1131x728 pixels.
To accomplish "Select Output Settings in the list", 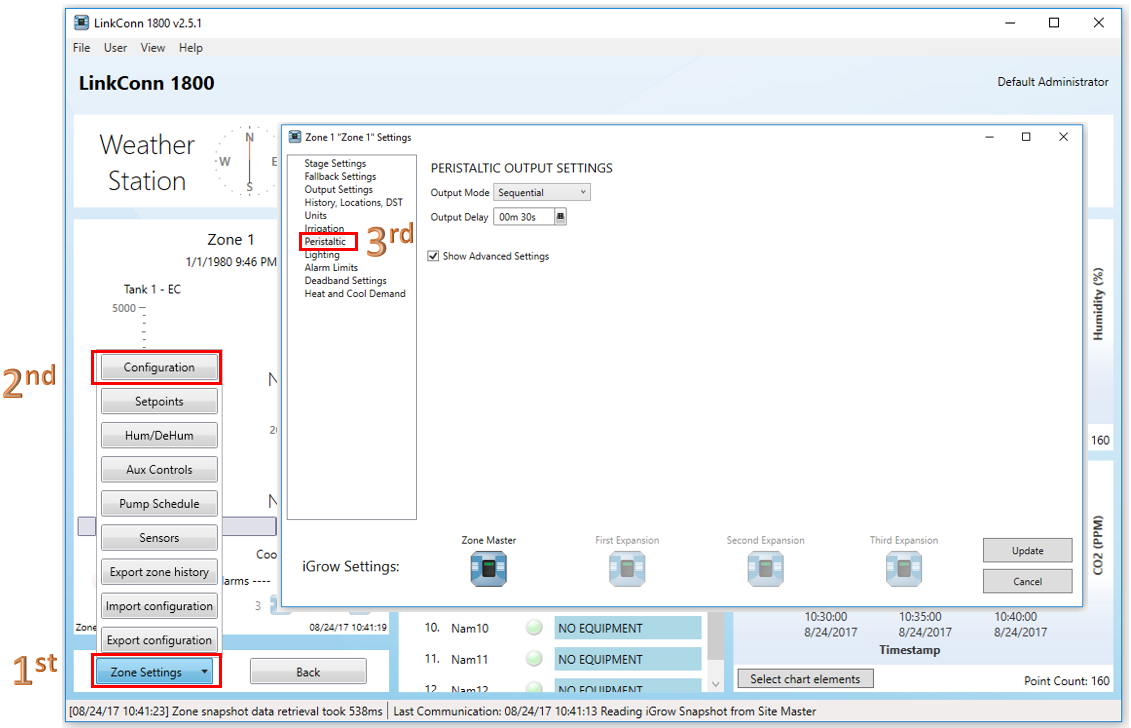I will click(x=338, y=190).
